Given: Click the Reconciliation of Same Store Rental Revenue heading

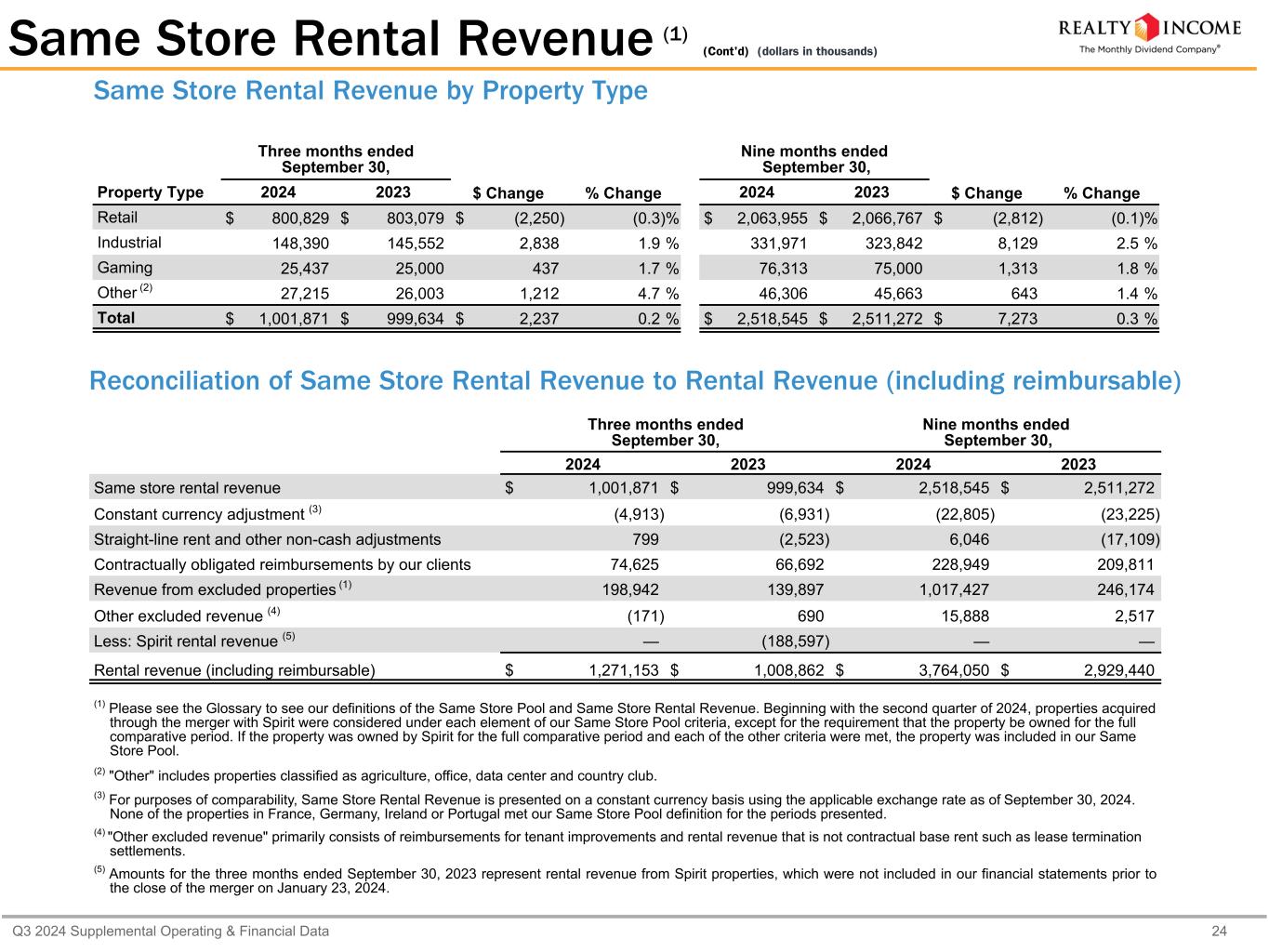Looking at the screenshot, I should coord(635,381).
